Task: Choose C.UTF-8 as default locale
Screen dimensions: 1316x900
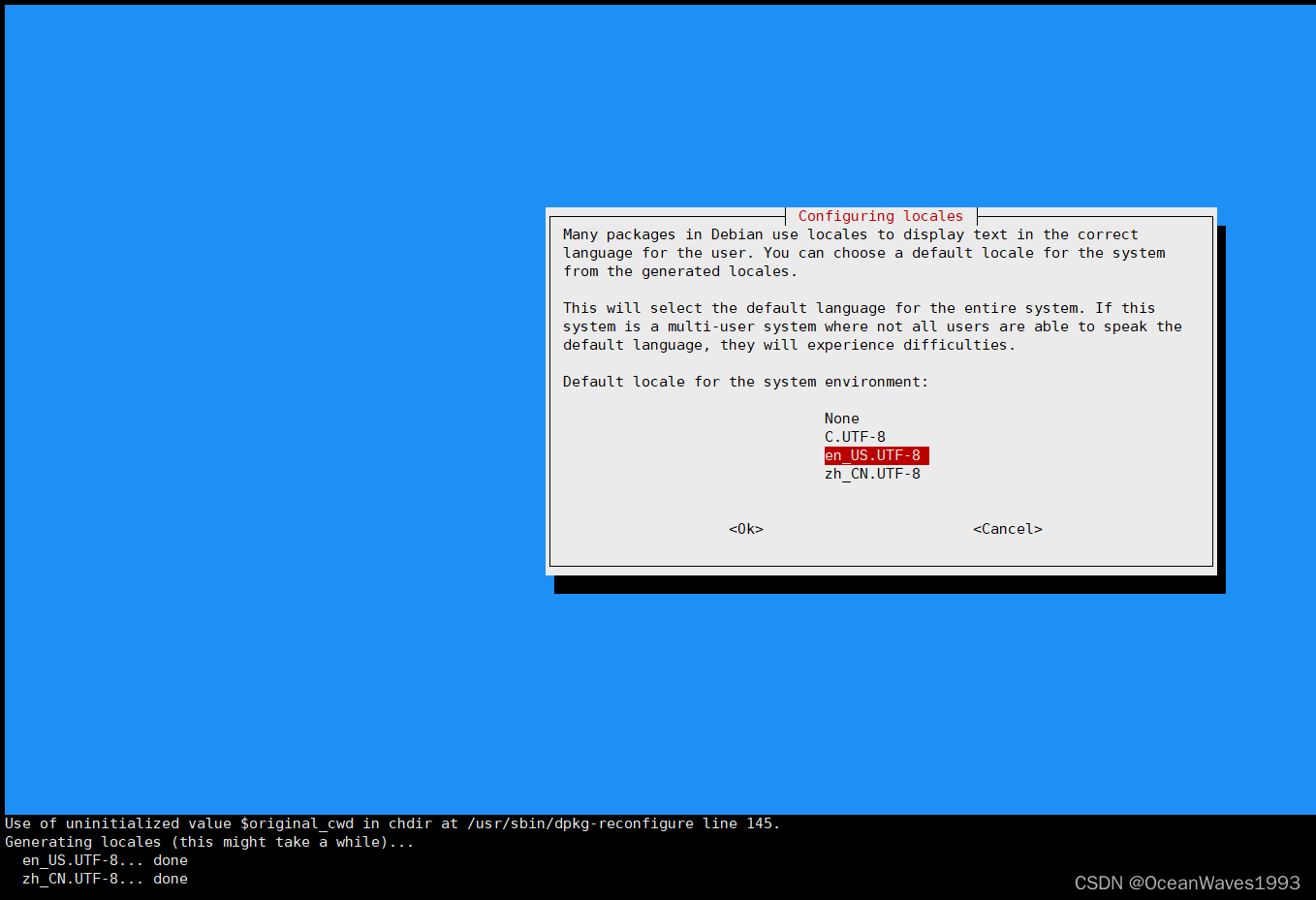Action: coord(855,437)
